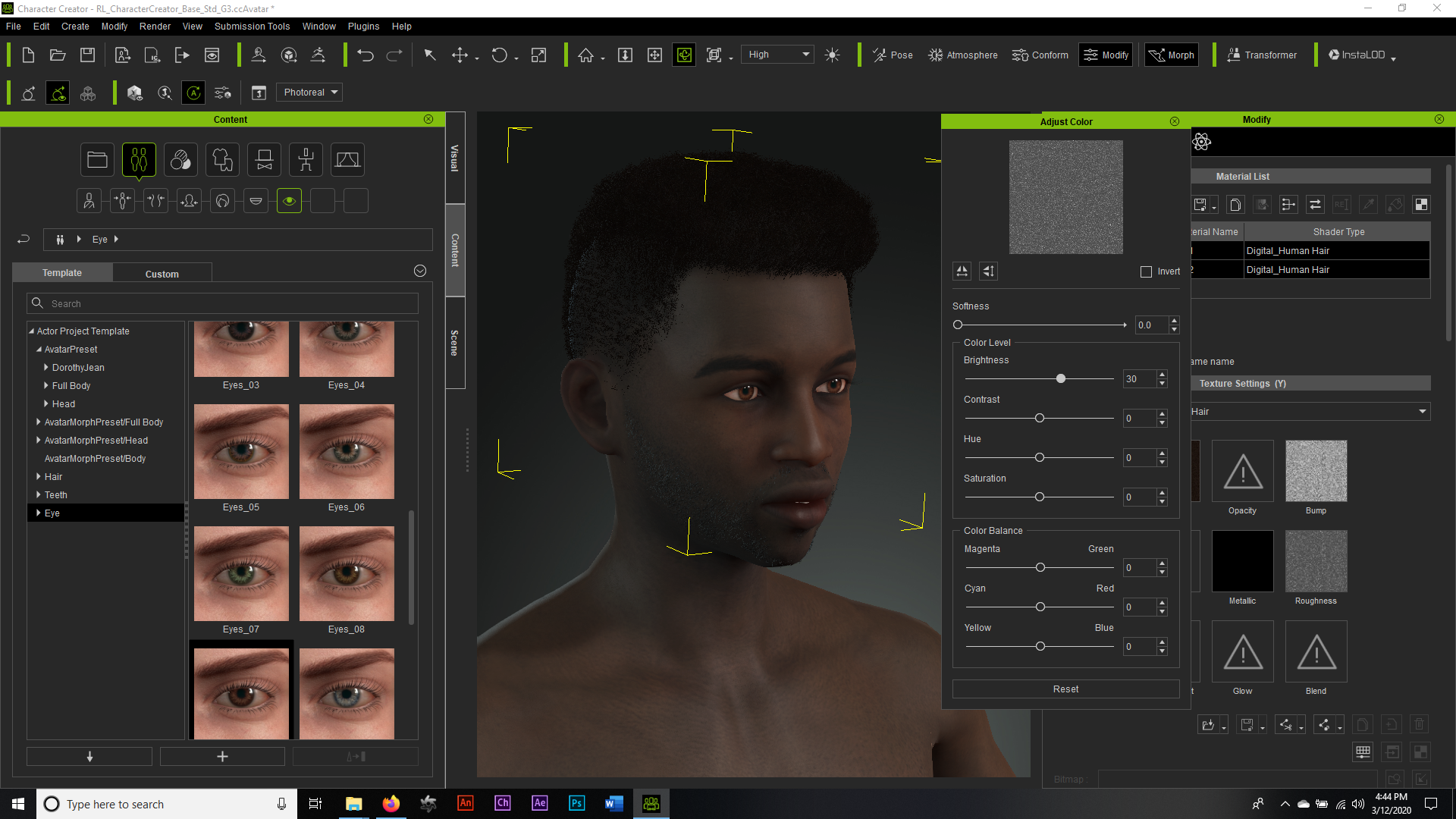Screen dimensions: 1456x819
Task: Select the Eyes_08 thumbnail
Action: [x=347, y=574]
